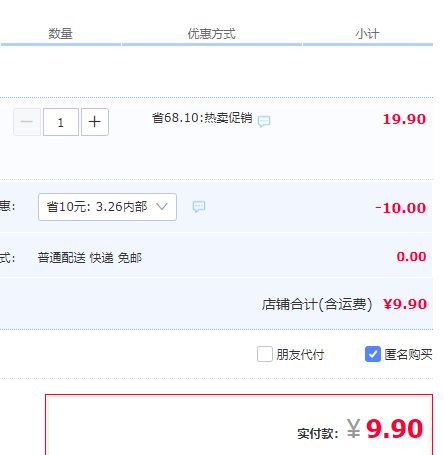Click the 匿名购买 label text
444x455 pixels.
pyautogui.click(x=408, y=355)
